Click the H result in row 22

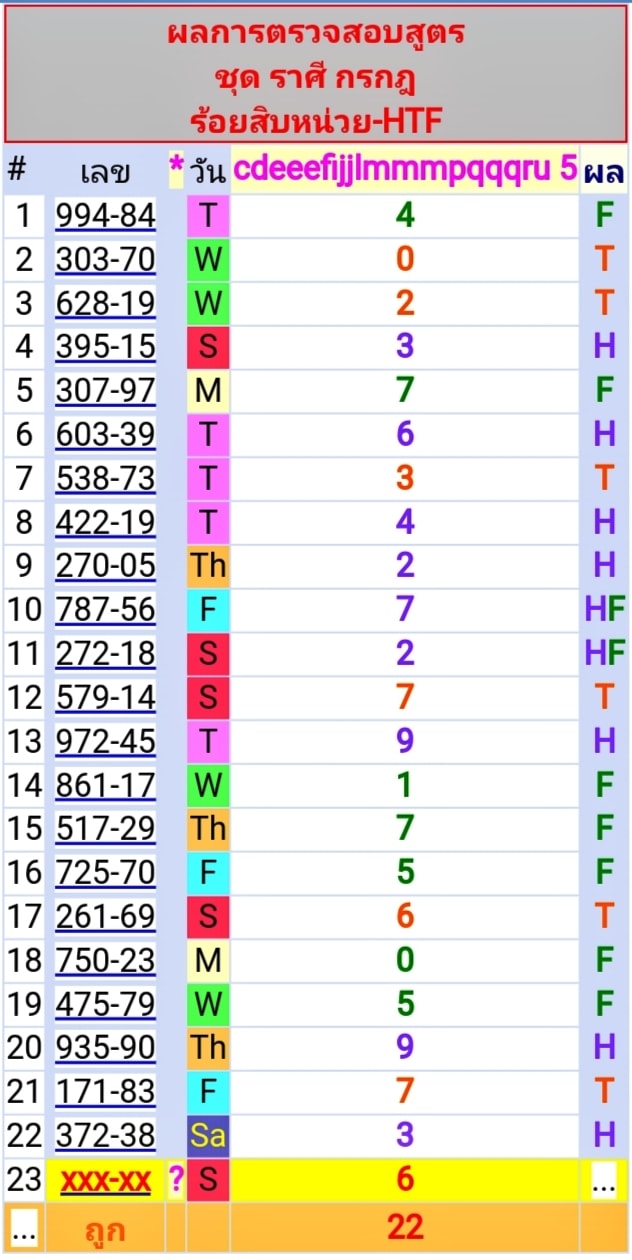click(x=604, y=1135)
